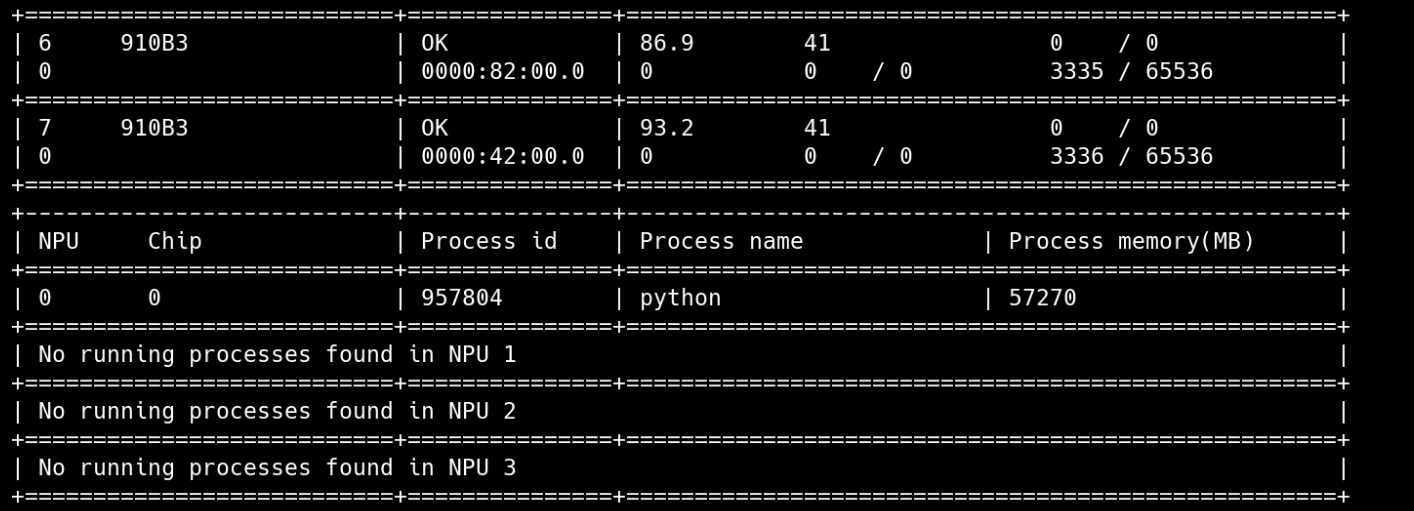Click the no running processes line for NPU 2
The height and width of the screenshot is (511, 1414).
pyautogui.click(x=277, y=411)
